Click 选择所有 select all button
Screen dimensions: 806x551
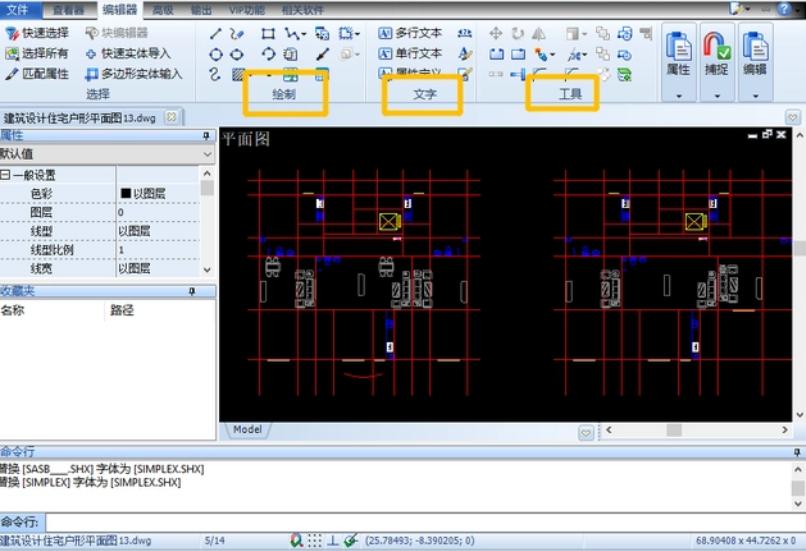(36, 53)
